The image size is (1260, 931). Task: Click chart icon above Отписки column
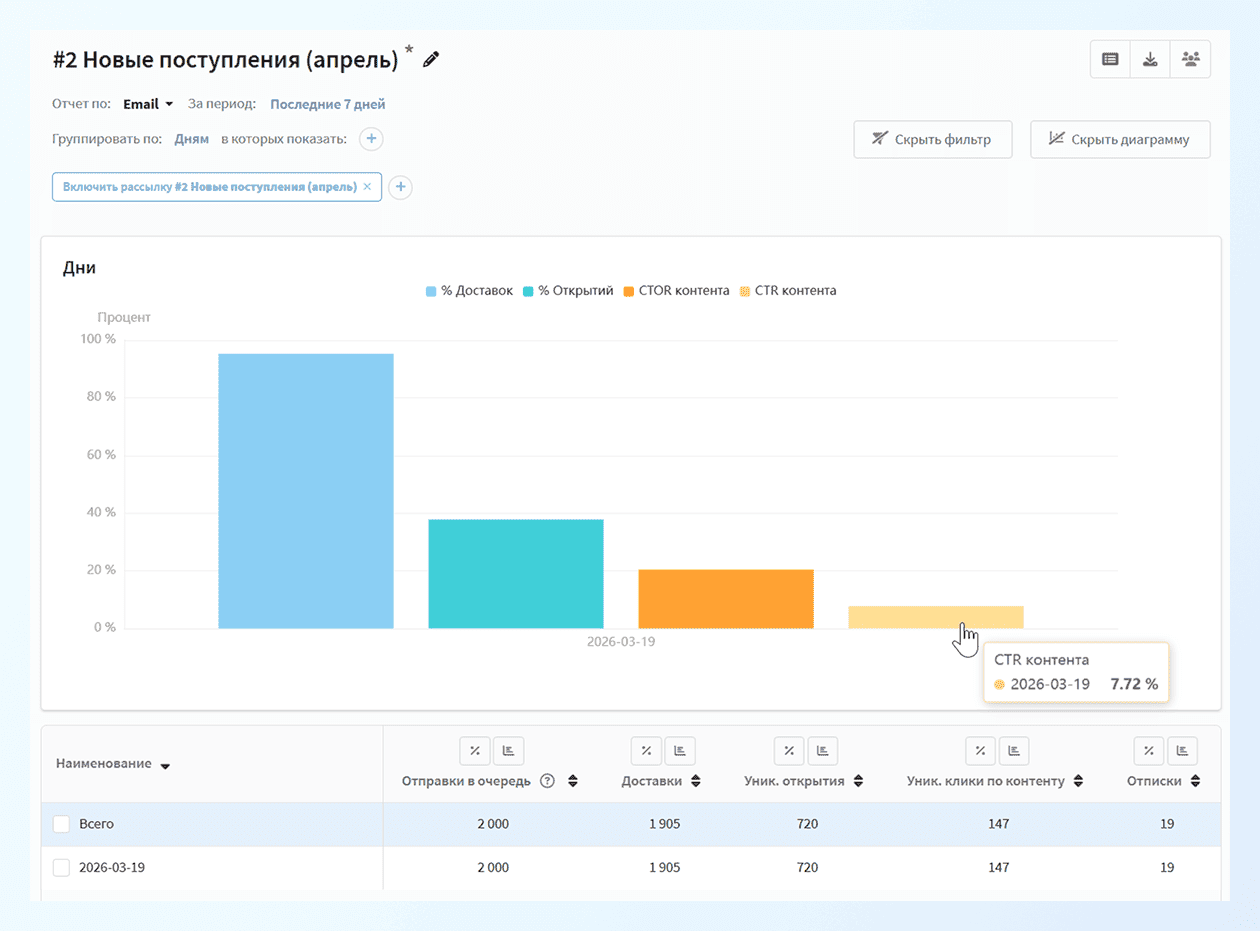tap(1182, 751)
